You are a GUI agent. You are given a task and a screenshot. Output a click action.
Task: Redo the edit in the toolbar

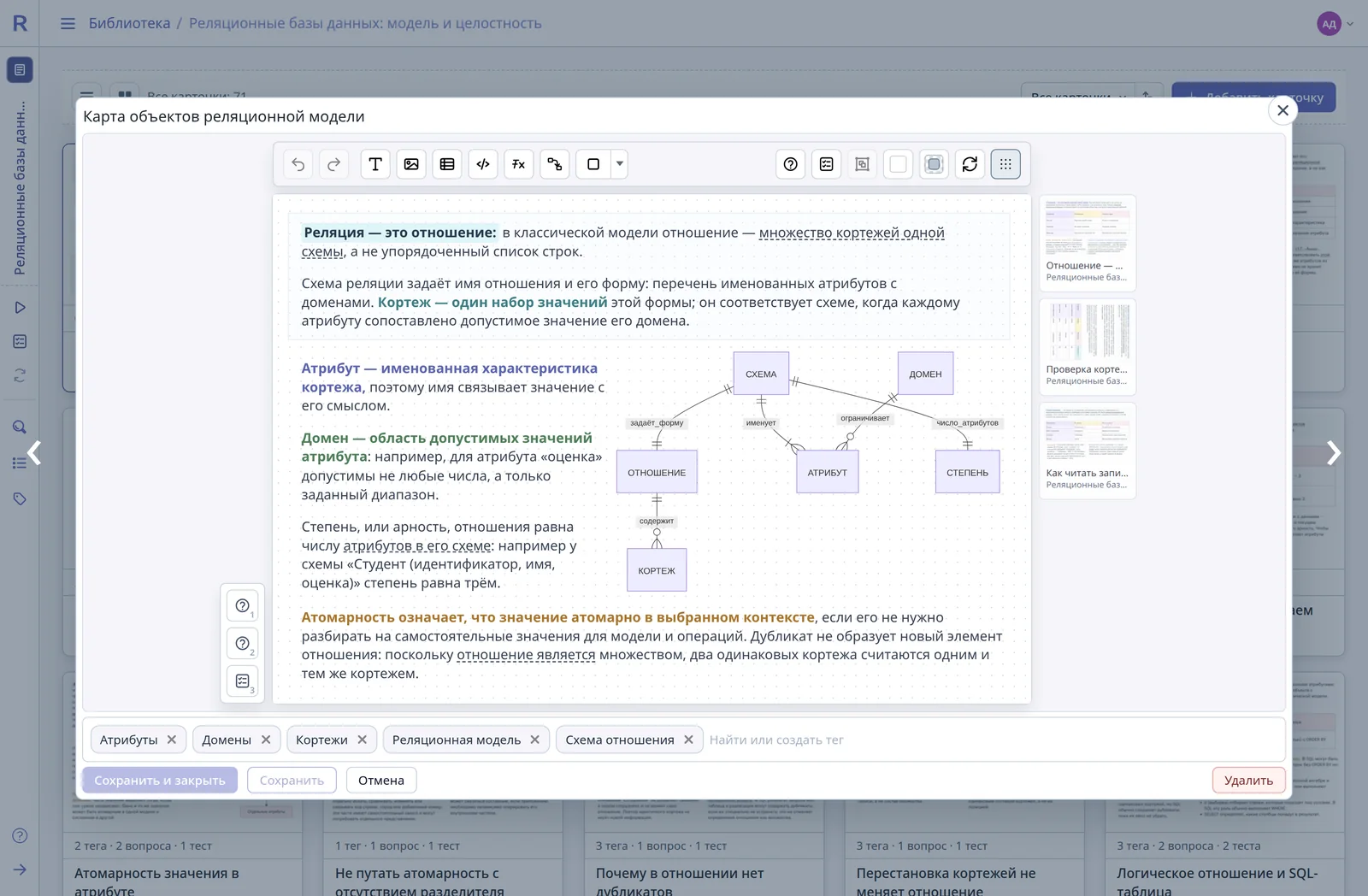[x=334, y=164]
